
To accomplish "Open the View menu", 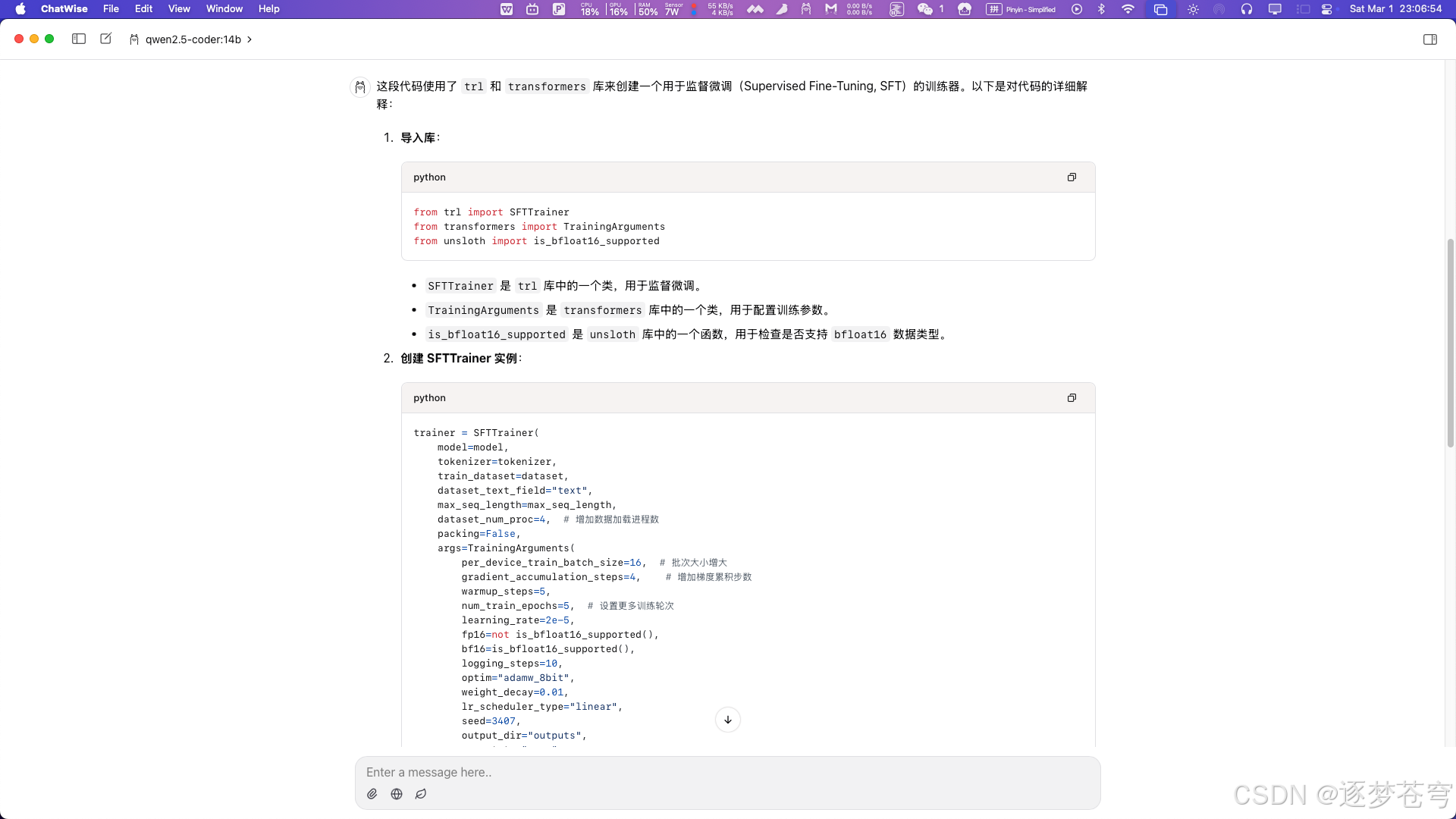I will 179,8.
